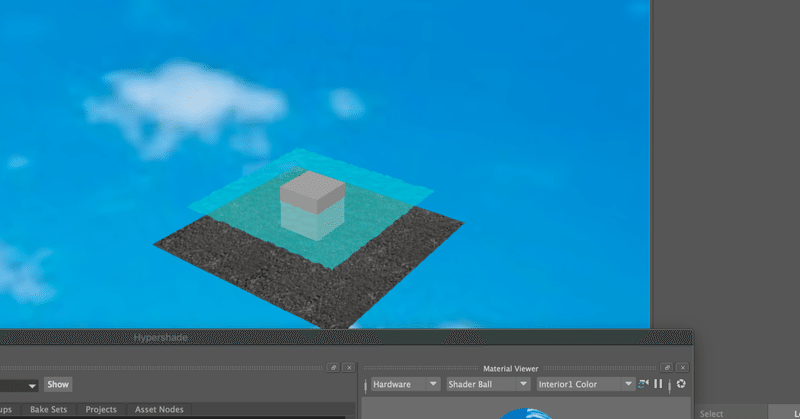800x419 pixels.
Task: Open the Shader Ball geometry dropdown
Action: (x=488, y=384)
